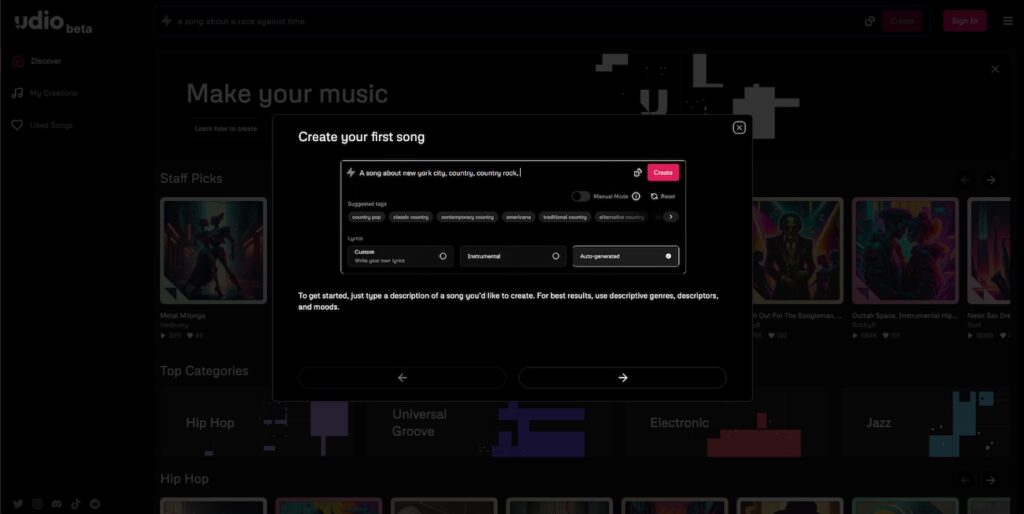Go to next step with right arrow button
The width and height of the screenshot is (1024, 514).
(x=622, y=377)
